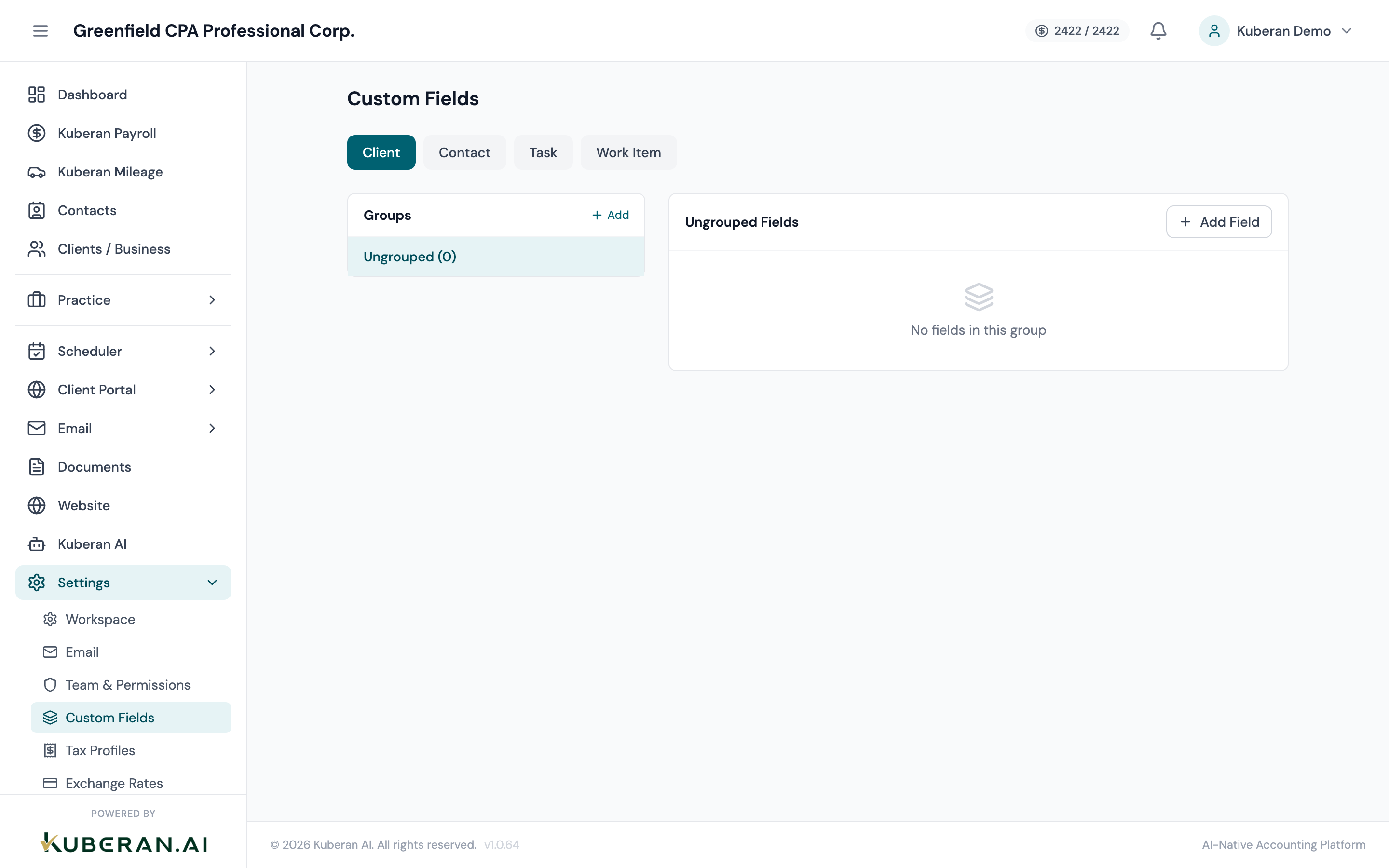Click the Exchange Rates card icon
Image resolution: width=1389 pixels, height=868 pixels.
50,783
